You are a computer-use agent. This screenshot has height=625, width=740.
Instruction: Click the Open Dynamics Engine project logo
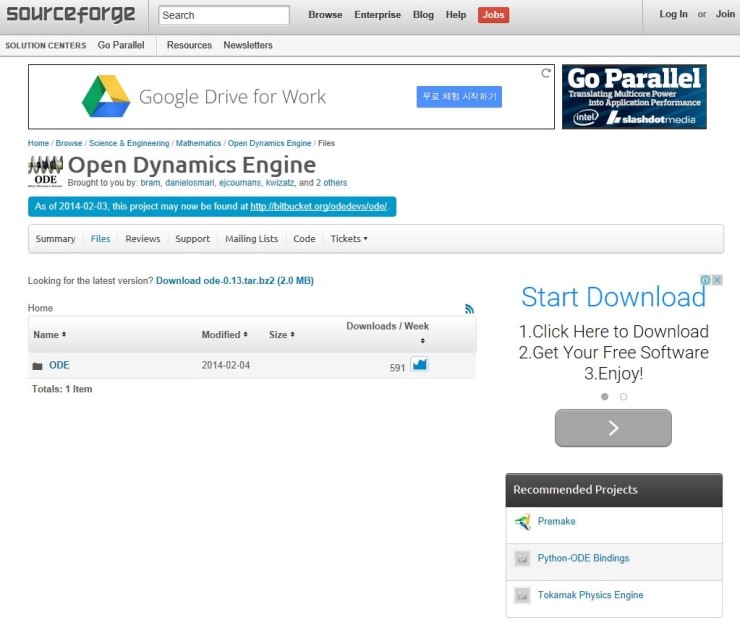click(x=45, y=171)
